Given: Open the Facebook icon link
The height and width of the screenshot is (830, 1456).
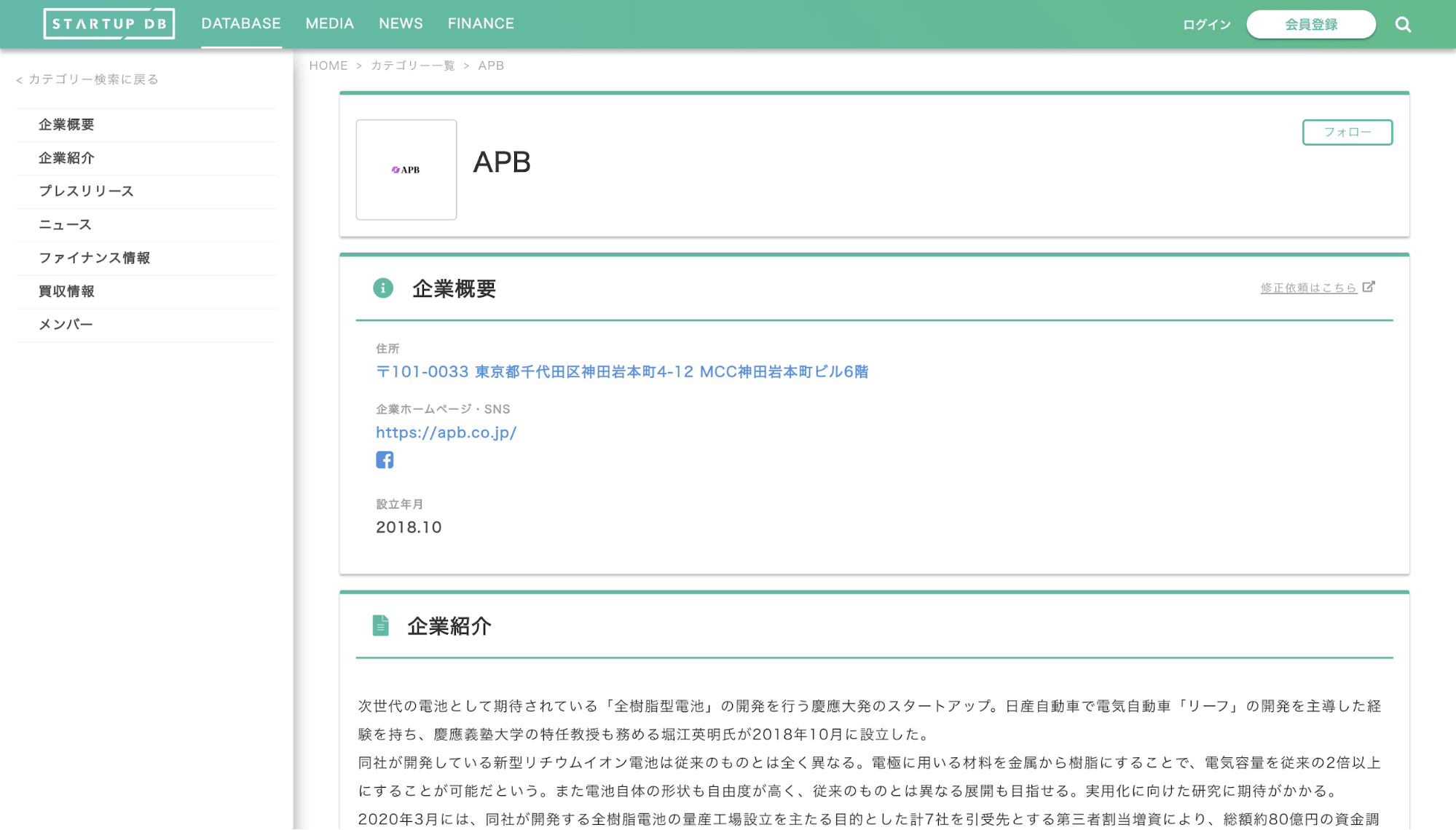Looking at the screenshot, I should point(385,460).
